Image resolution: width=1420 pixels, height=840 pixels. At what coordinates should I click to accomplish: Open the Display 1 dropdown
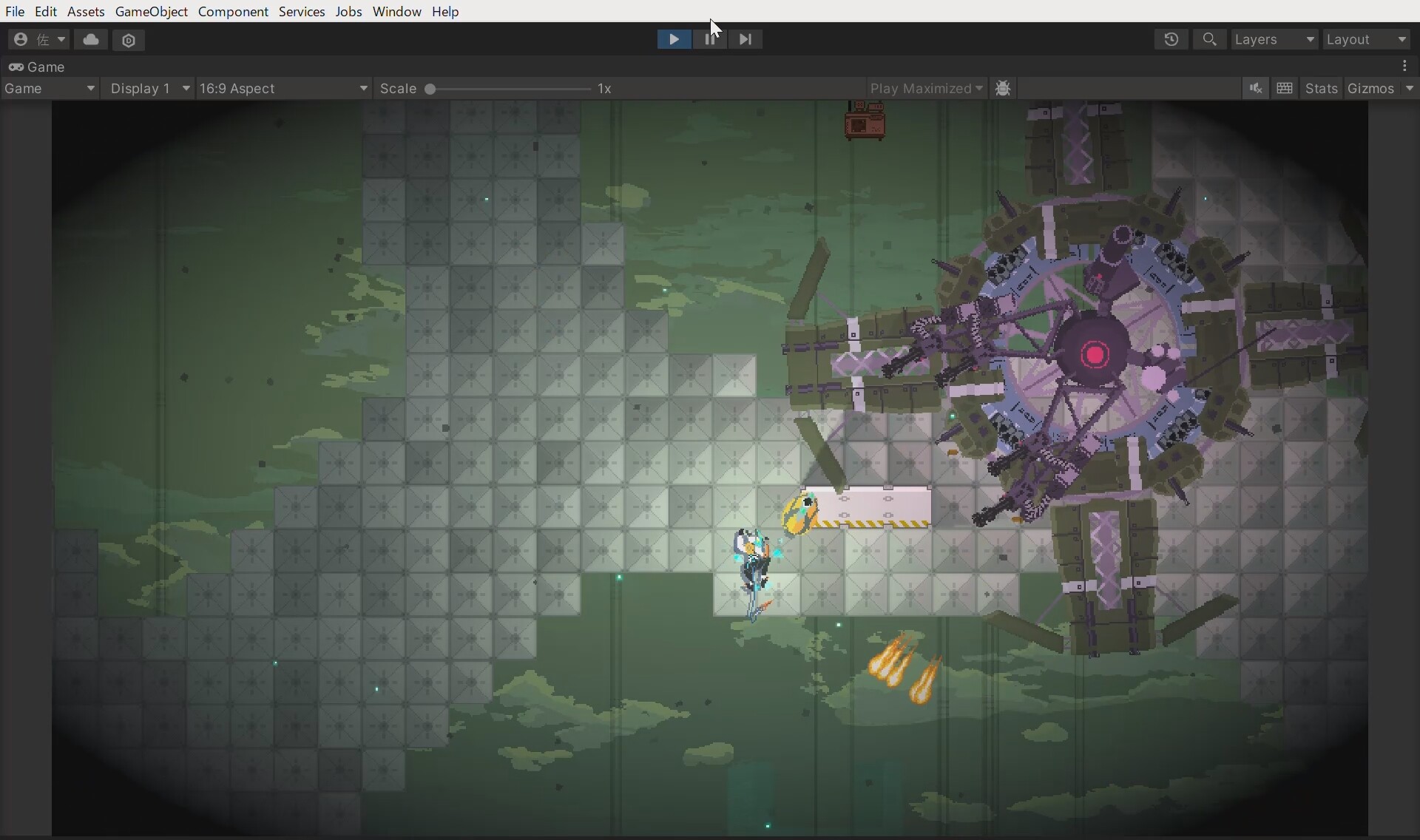click(149, 88)
